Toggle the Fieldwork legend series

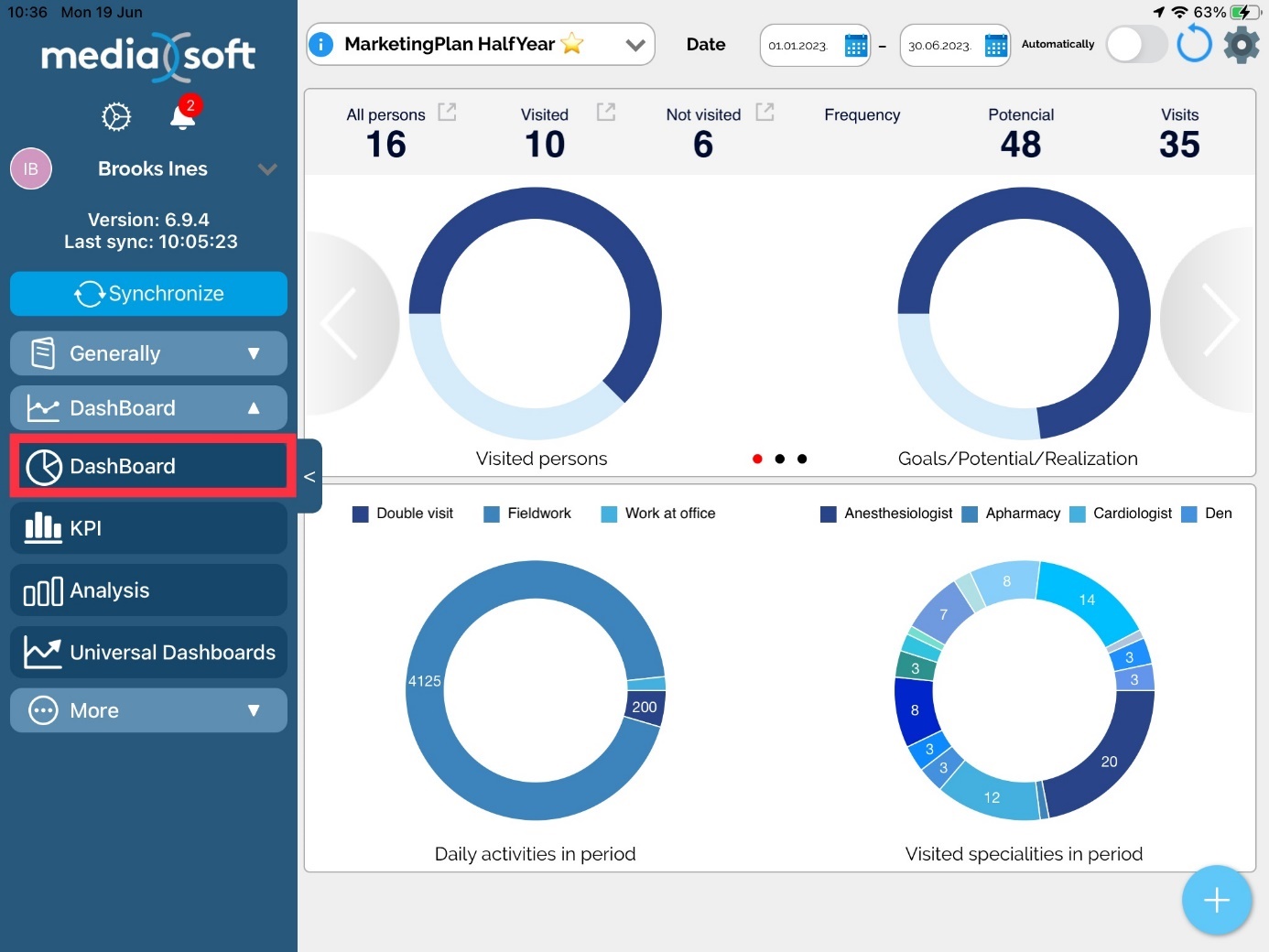pos(527,514)
